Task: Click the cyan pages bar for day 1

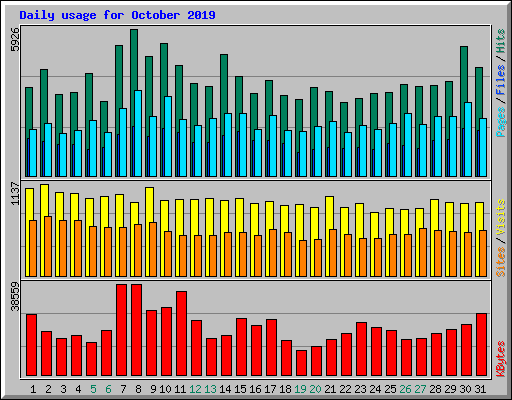Action: 33,153
